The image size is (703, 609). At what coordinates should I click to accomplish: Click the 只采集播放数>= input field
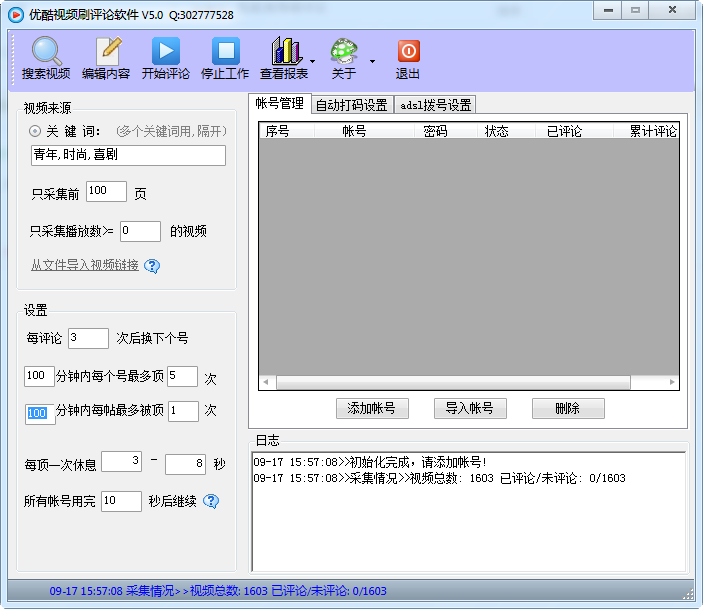[x=140, y=231]
